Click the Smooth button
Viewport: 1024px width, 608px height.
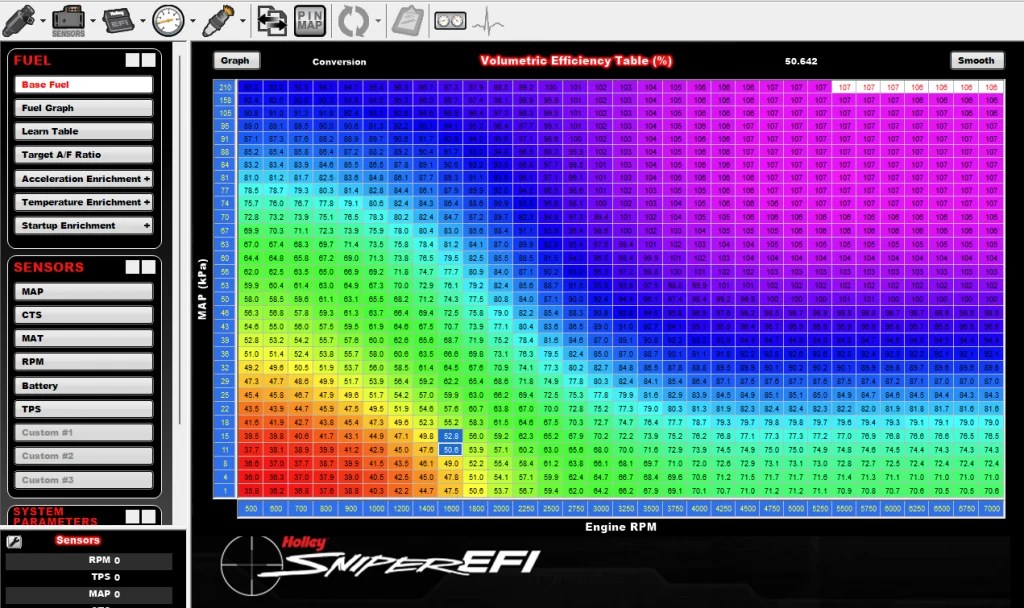977,60
